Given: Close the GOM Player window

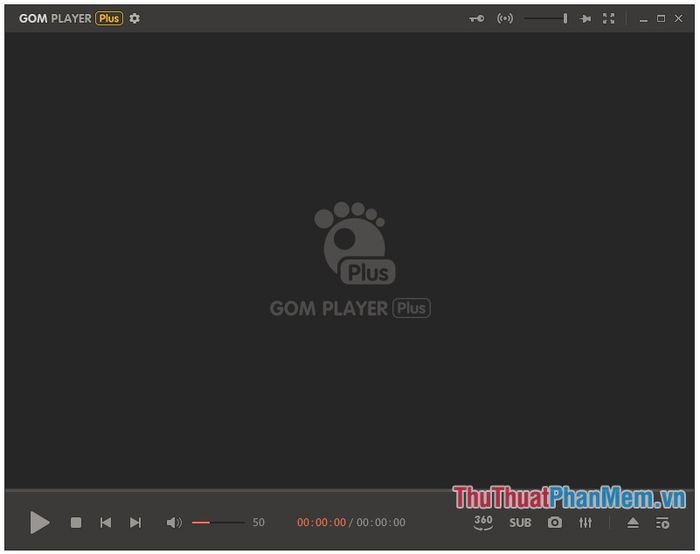Looking at the screenshot, I should pos(678,18).
